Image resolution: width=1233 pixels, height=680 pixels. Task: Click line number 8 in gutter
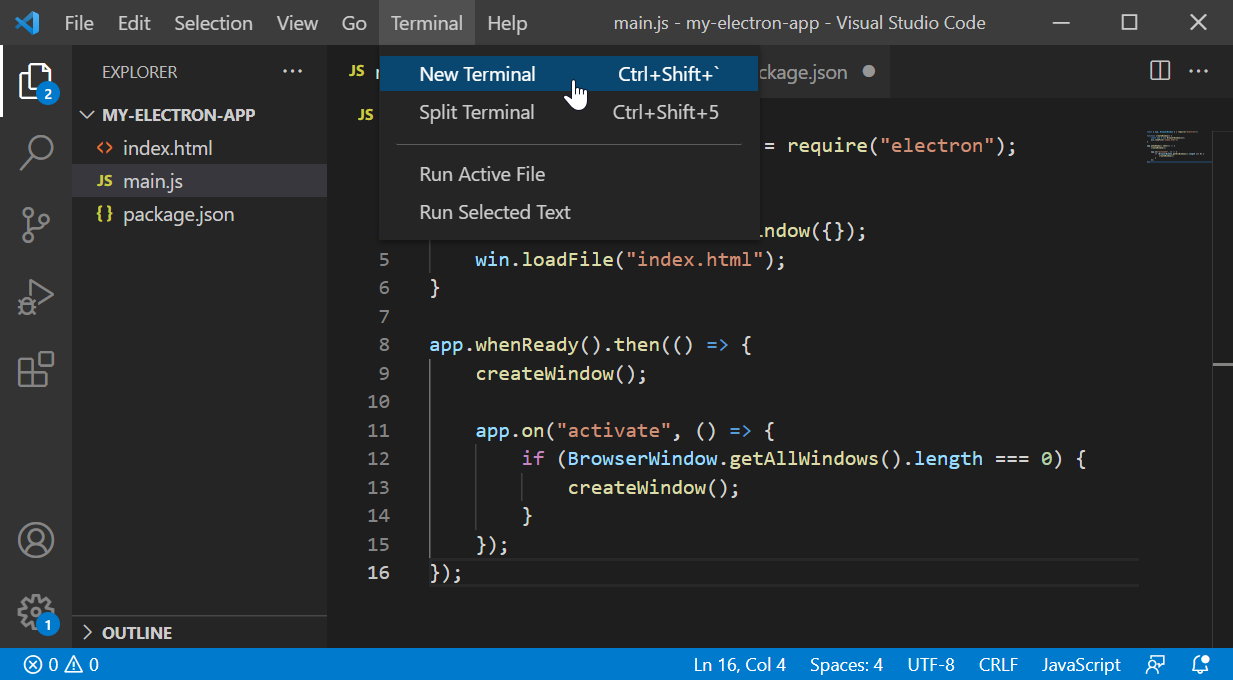(385, 345)
